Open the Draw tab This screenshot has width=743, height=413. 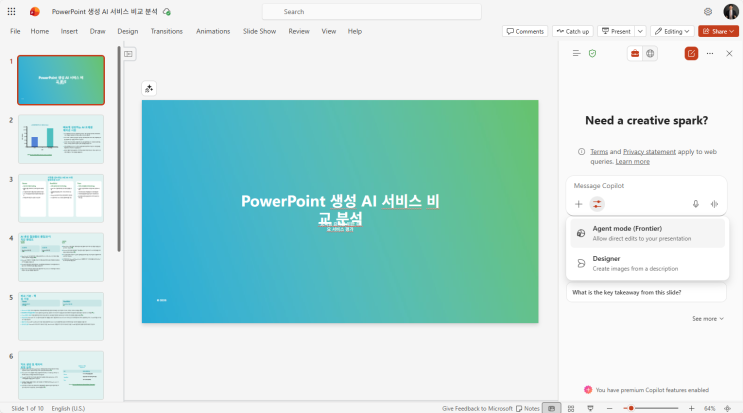pyautogui.click(x=98, y=31)
